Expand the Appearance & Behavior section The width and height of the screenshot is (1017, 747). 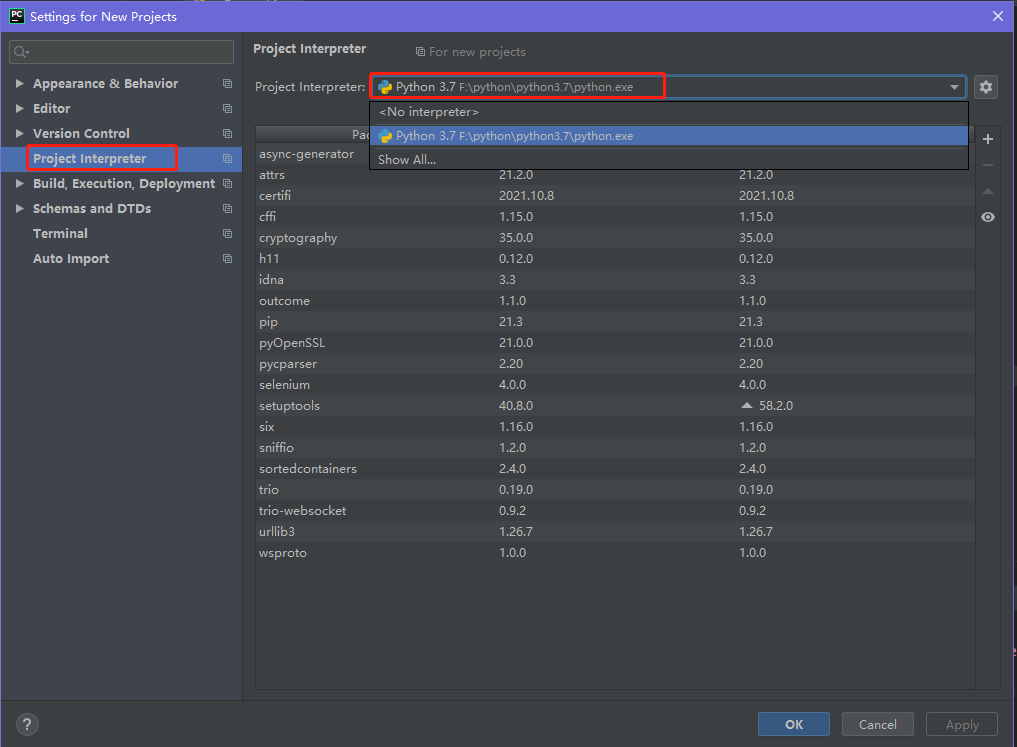(19, 84)
